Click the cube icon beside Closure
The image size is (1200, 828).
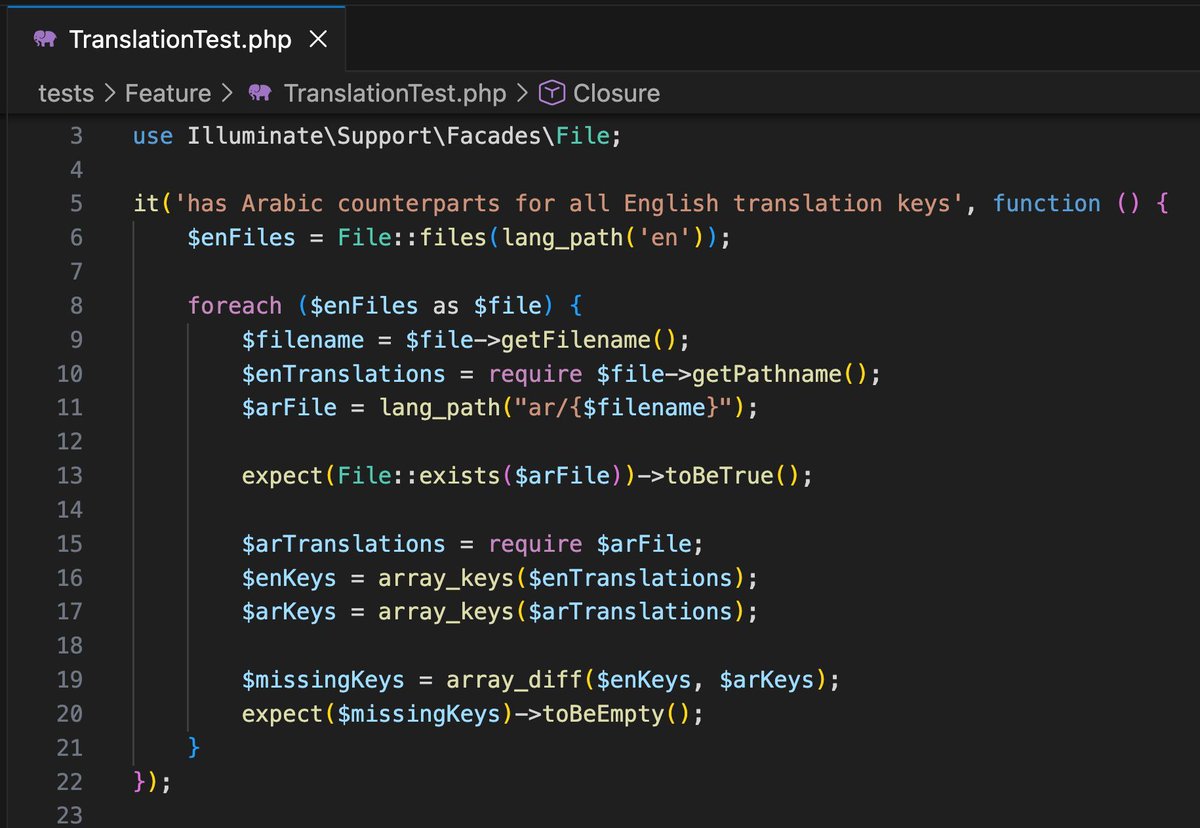tap(551, 93)
